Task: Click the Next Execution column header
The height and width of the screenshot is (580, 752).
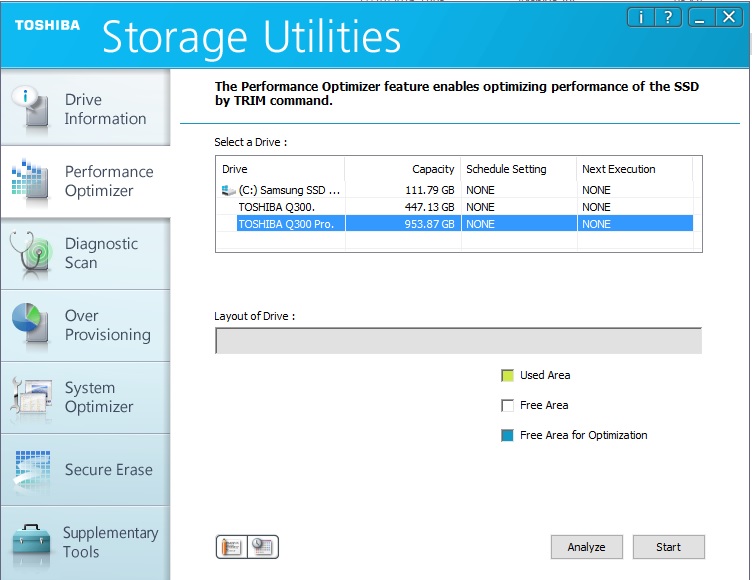Action: (635, 169)
